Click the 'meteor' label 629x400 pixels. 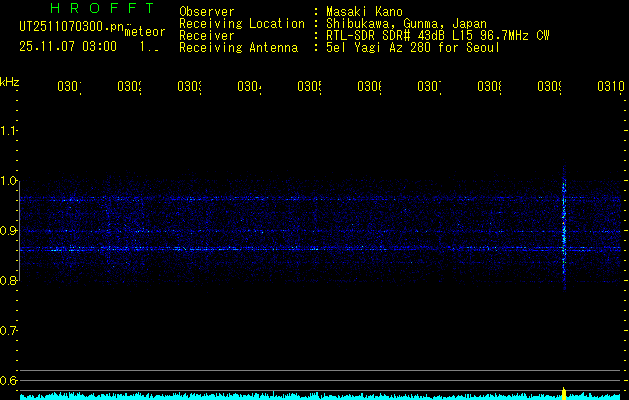(145, 32)
